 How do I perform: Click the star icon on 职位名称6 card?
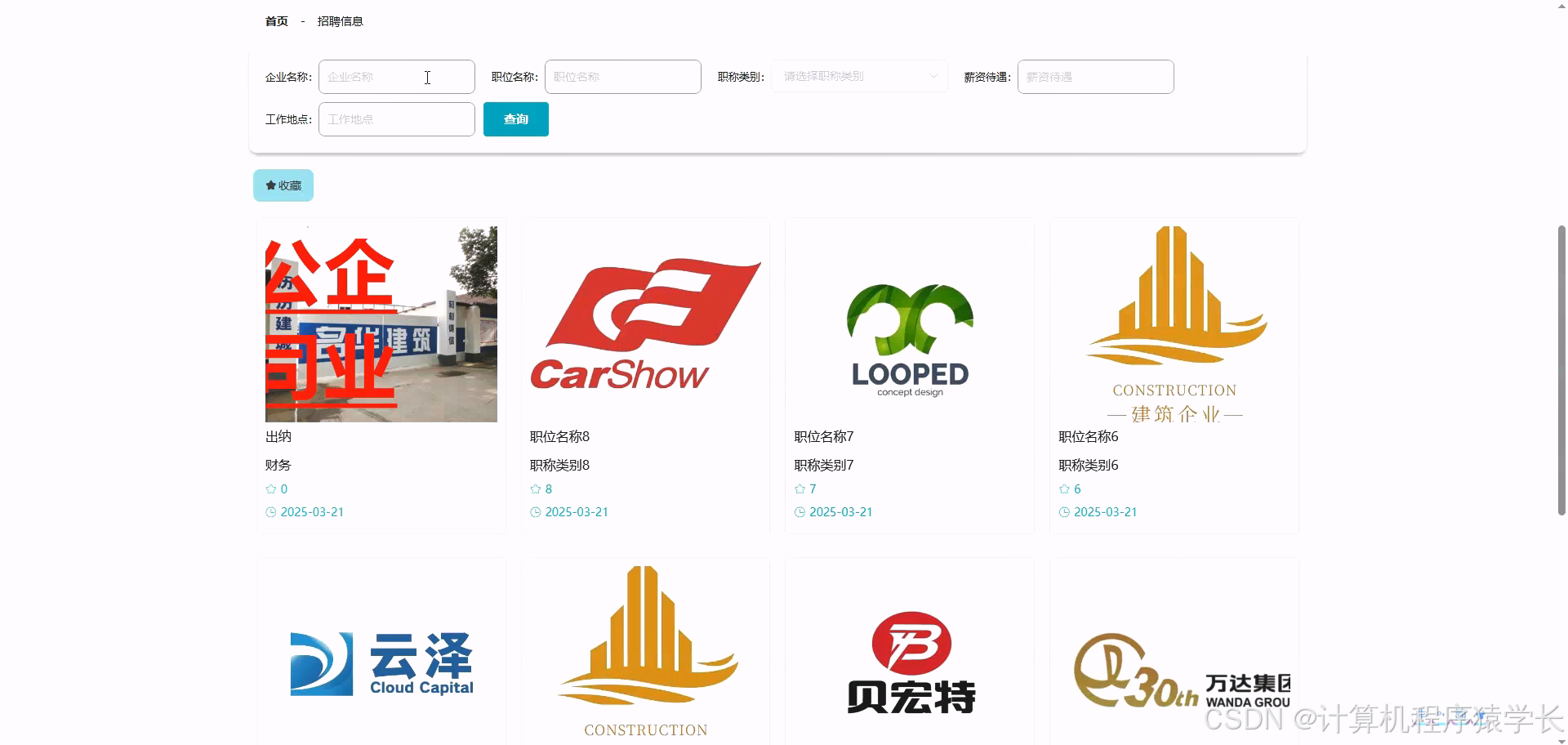pyautogui.click(x=1063, y=488)
